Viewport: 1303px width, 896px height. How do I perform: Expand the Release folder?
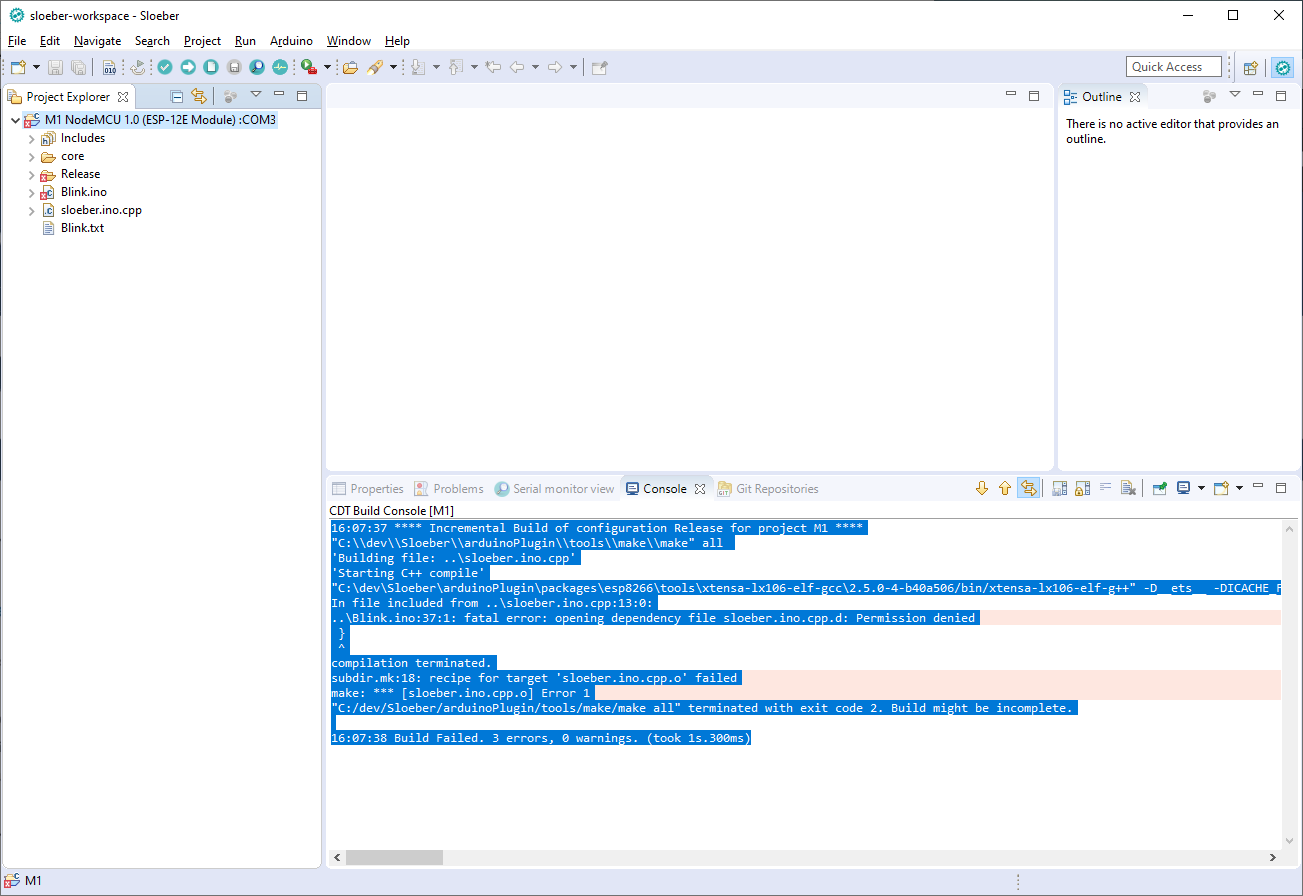[x=31, y=175]
